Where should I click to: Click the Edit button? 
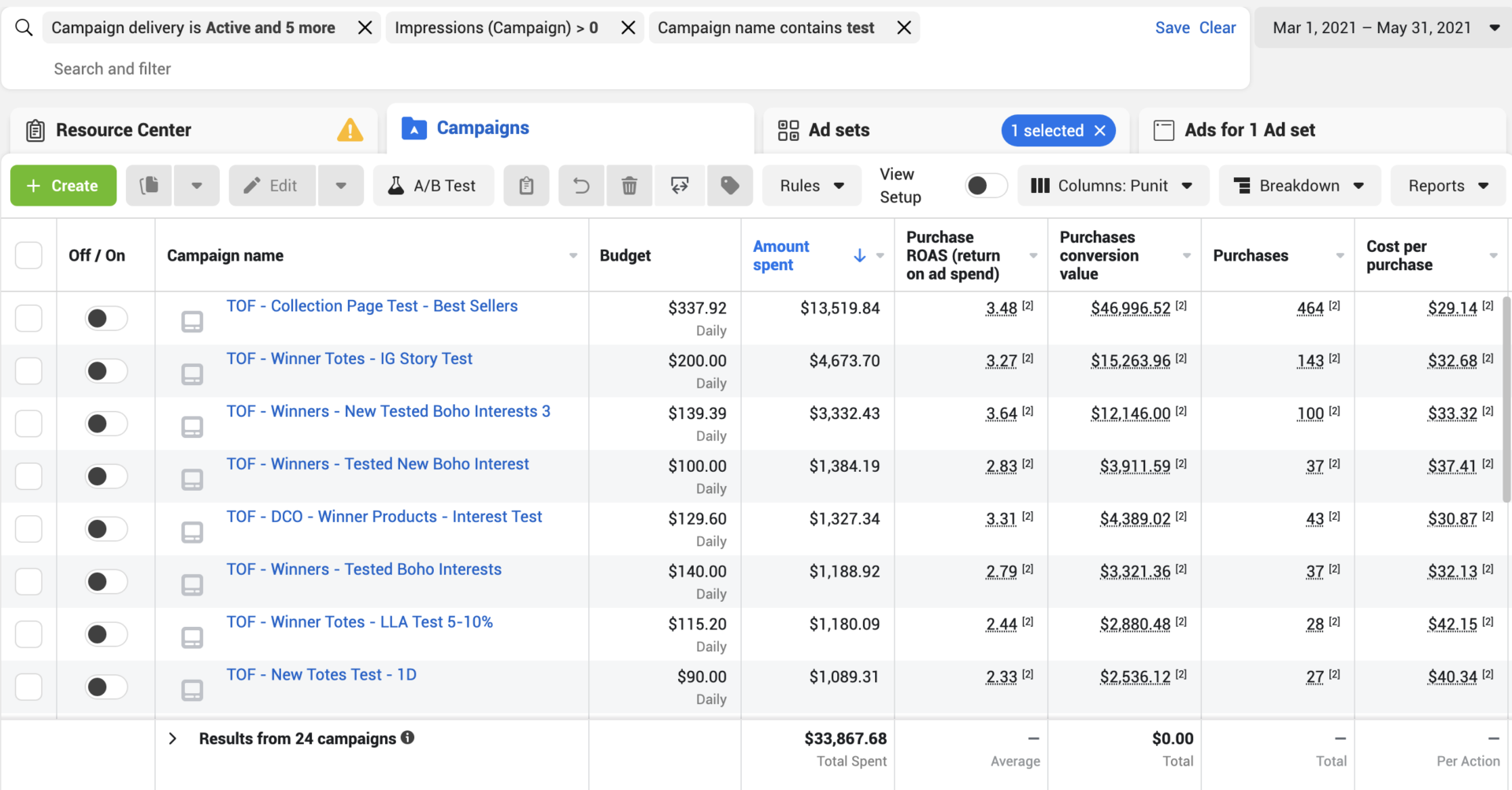tap(272, 186)
